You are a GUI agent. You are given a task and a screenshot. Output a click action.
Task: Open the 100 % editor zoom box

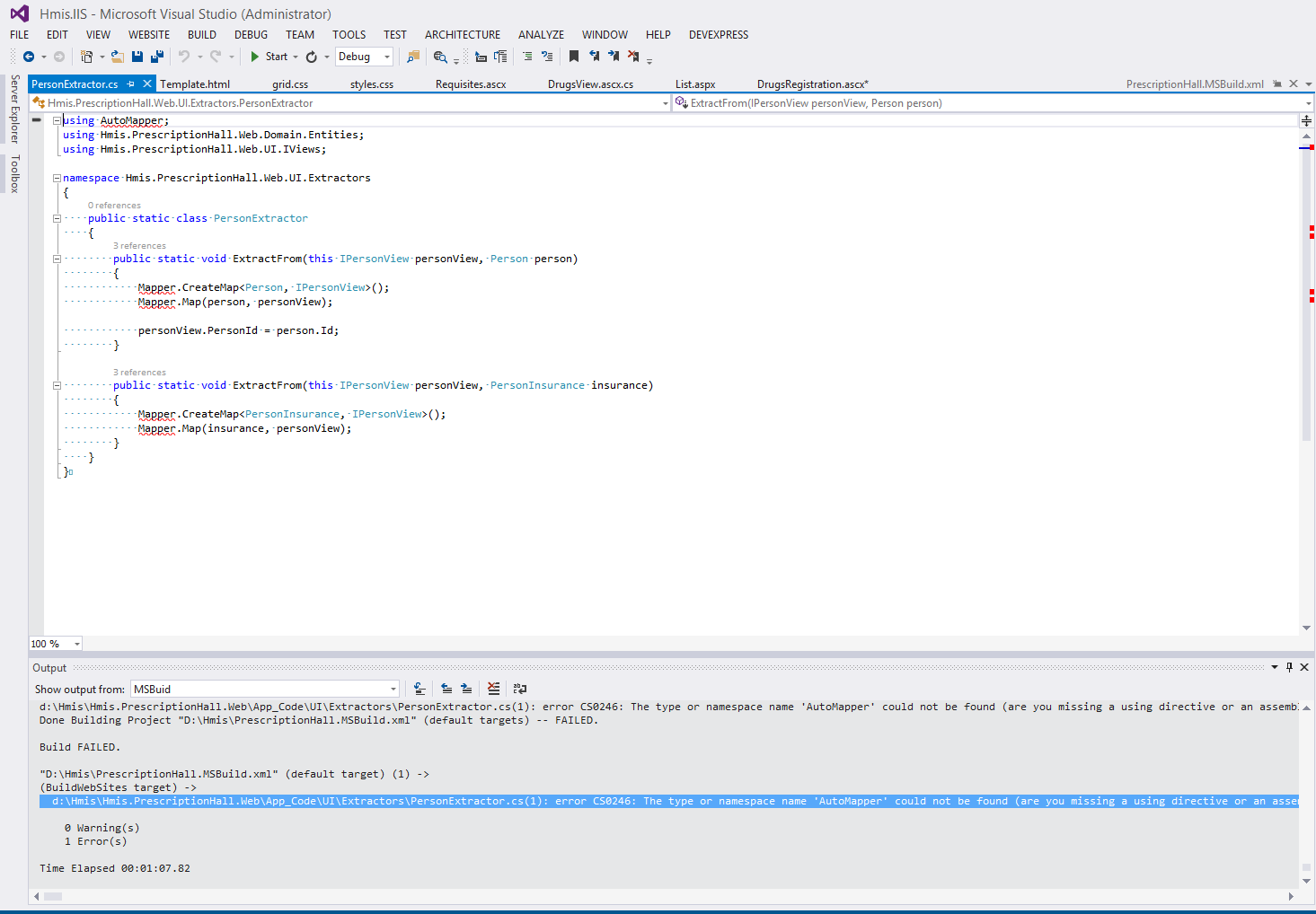pyautogui.click(x=55, y=644)
